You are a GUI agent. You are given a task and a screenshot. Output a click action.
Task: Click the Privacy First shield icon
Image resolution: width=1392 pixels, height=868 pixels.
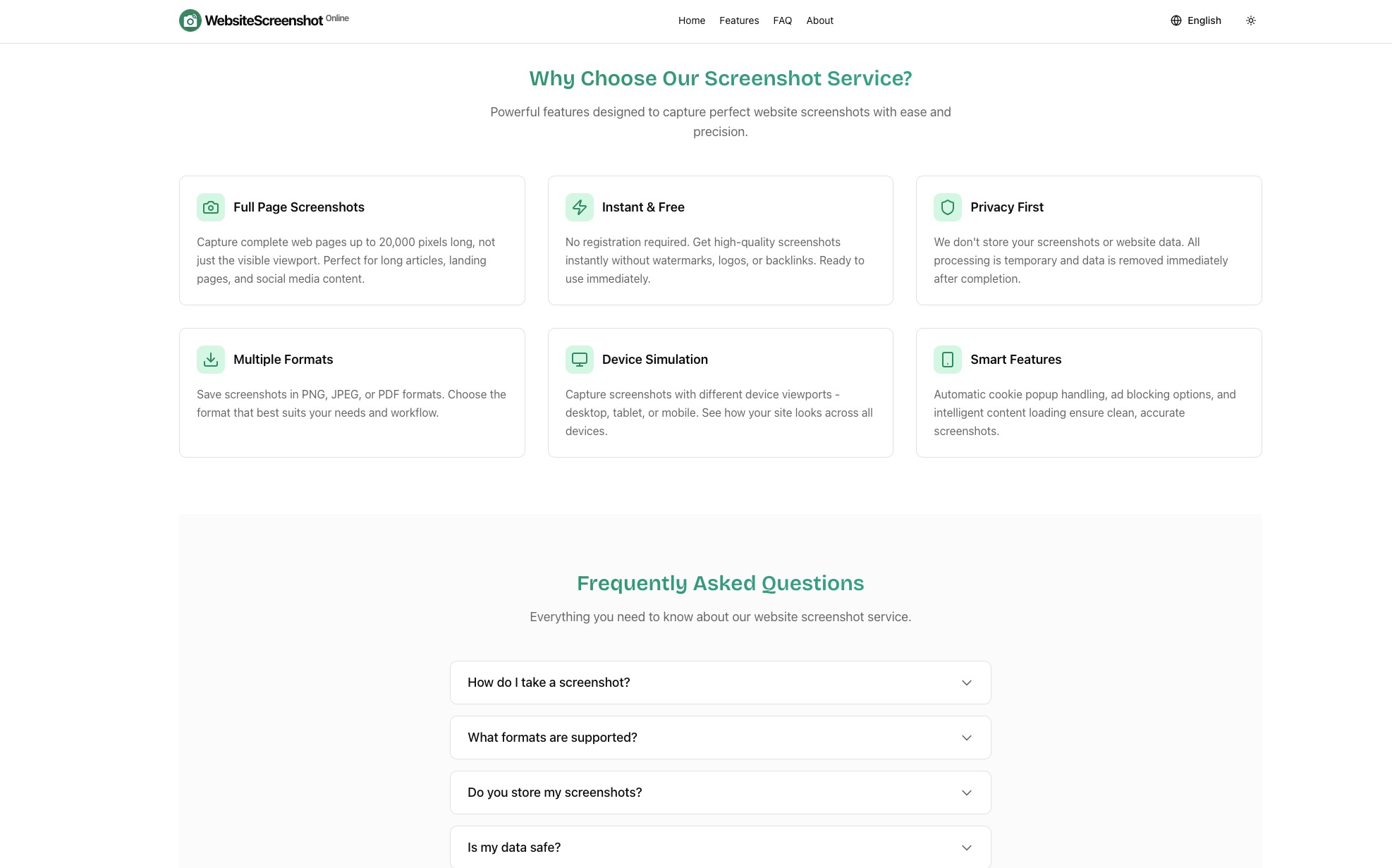[948, 207]
